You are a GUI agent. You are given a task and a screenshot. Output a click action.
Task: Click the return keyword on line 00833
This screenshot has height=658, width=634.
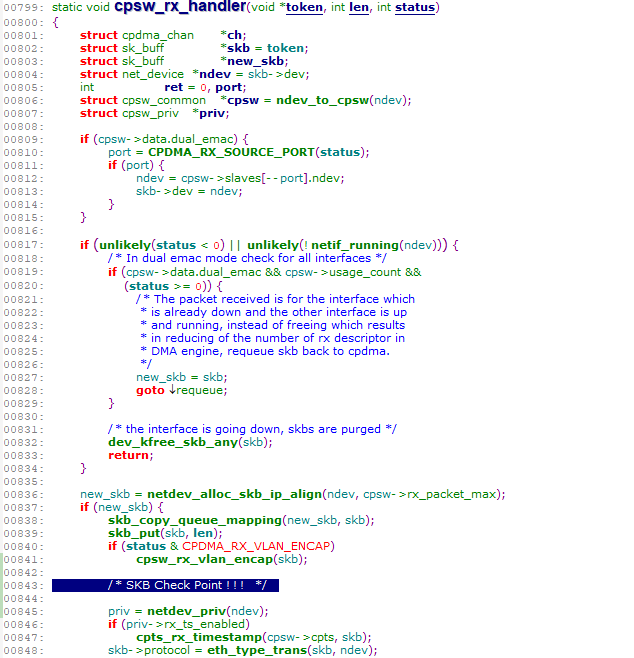128,455
